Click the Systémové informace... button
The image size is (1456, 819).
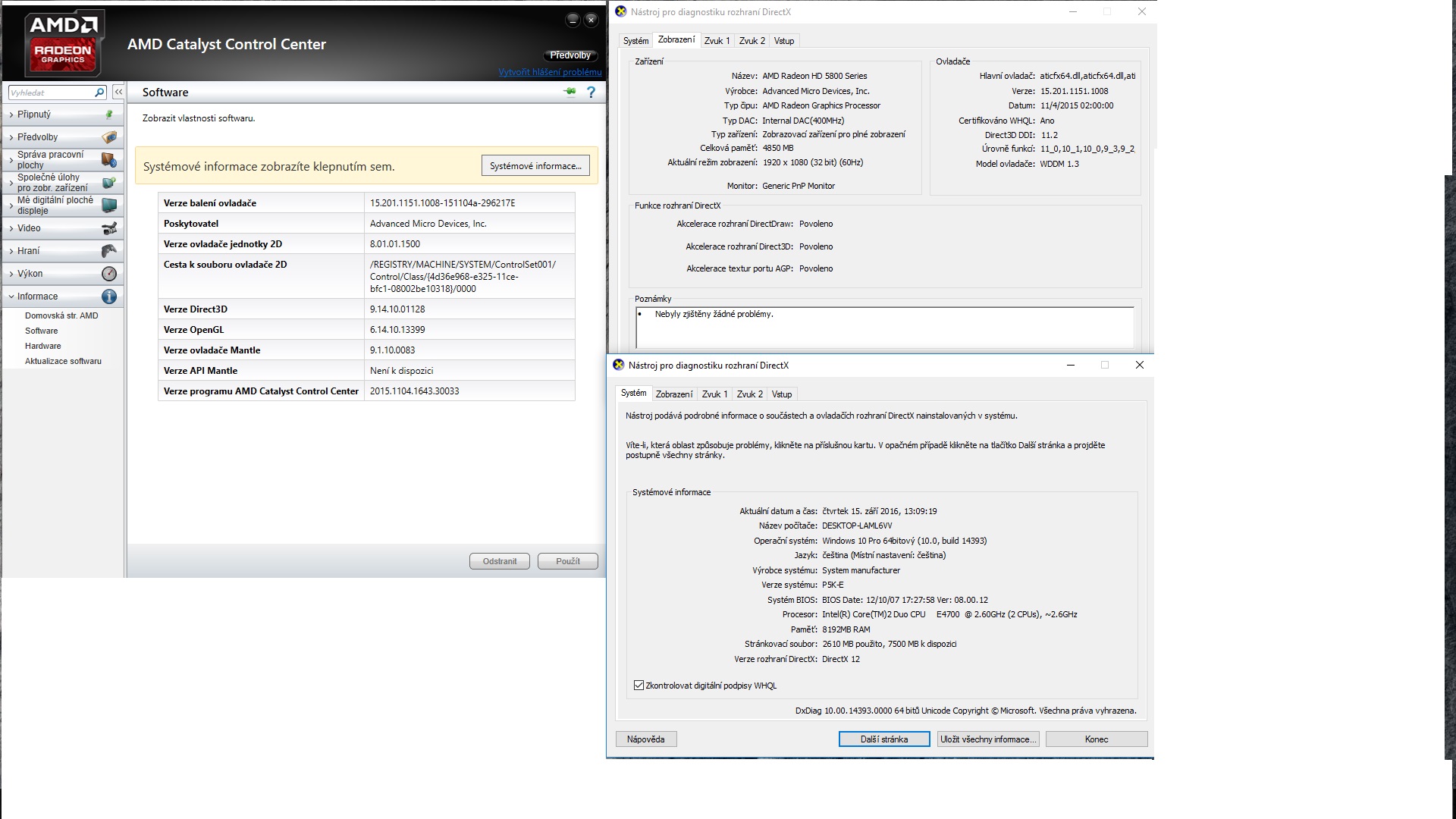[x=535, y=166]
